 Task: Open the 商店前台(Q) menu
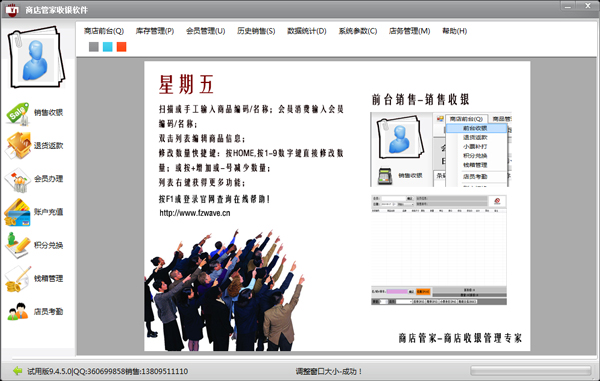pos(104,31)
